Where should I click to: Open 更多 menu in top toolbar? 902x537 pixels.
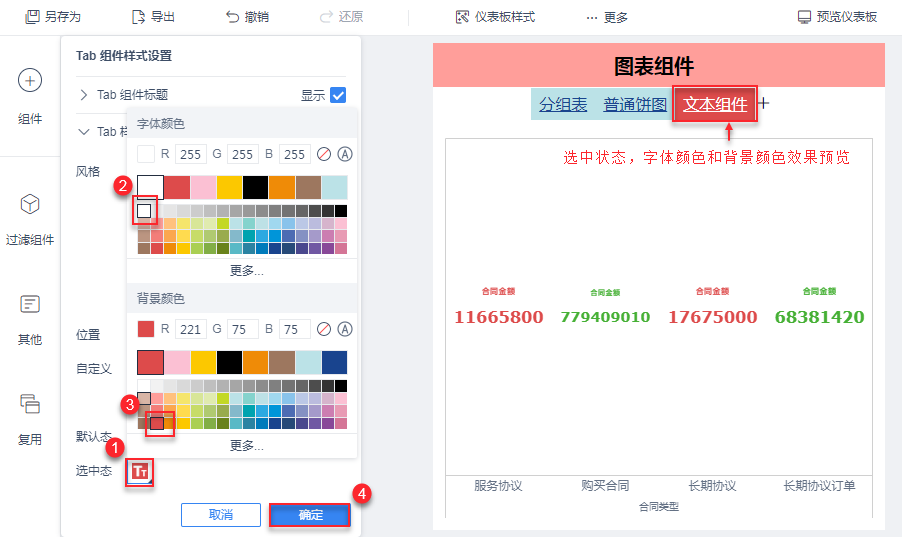click(x=607, y=17)
